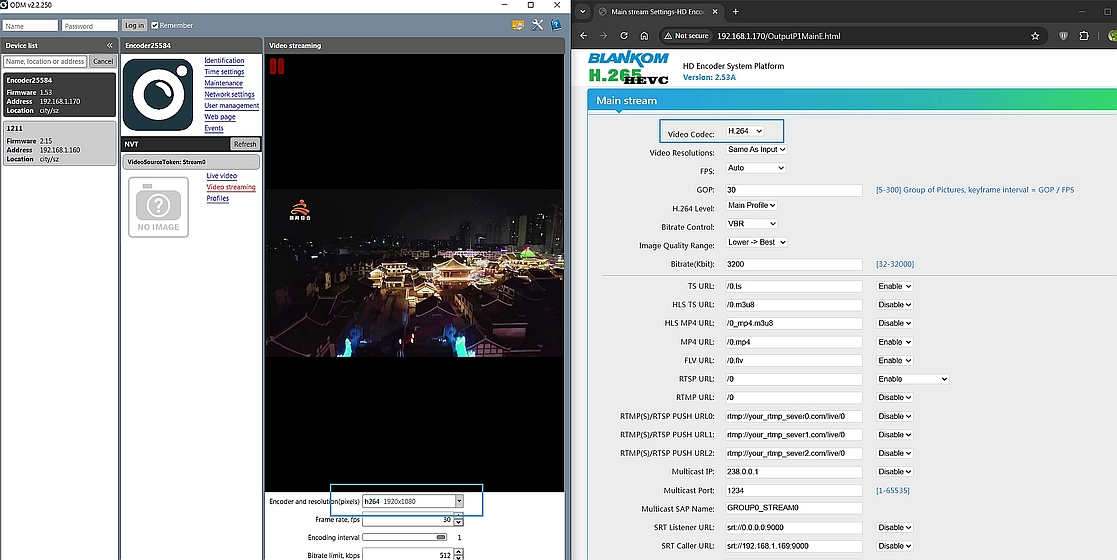Open the Identification link
The width and height of the screenshot is (1117, 560).
click(x=224, y=61)
